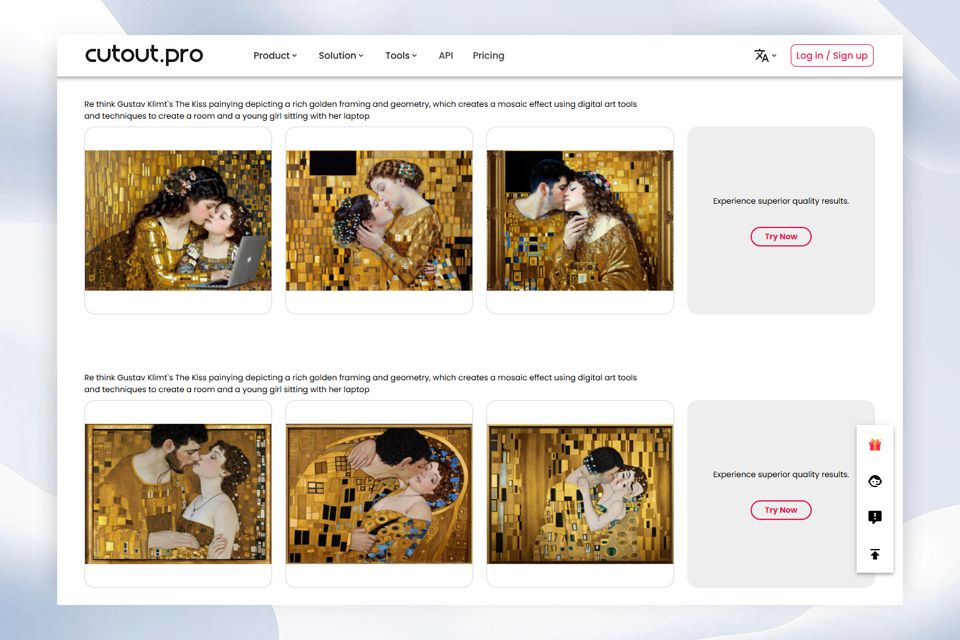Click Try Now in the lower results card
This screenshot has height=640, width=960.
click(x=781, y=510)
